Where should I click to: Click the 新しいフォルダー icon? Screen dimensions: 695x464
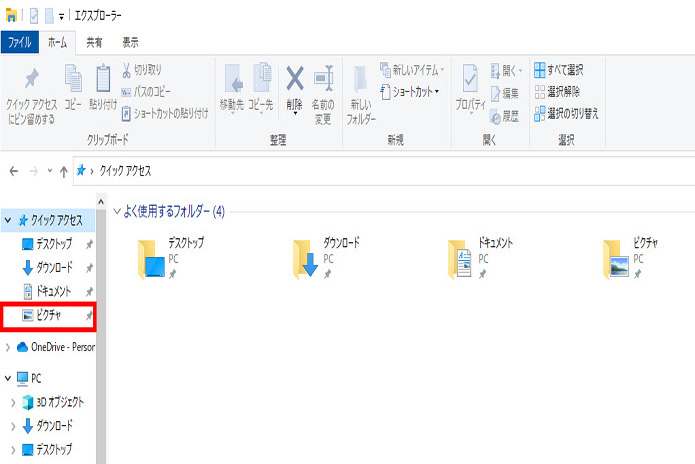pyautogui.click(x=360, y=82)
